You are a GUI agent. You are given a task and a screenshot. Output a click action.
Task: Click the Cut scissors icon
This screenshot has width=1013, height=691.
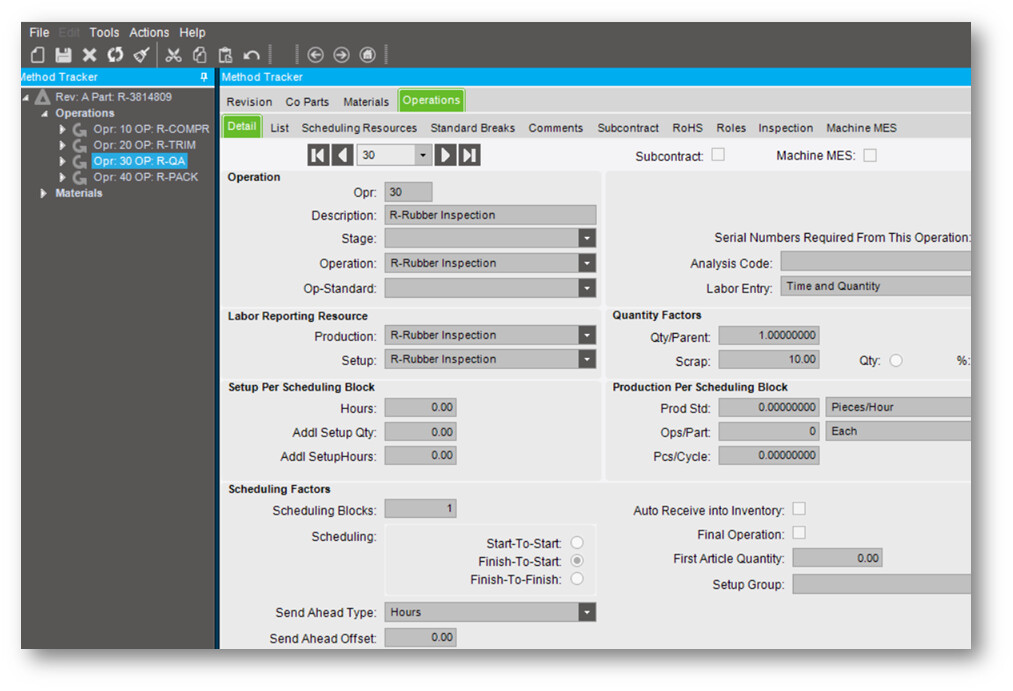pos(174,55)
